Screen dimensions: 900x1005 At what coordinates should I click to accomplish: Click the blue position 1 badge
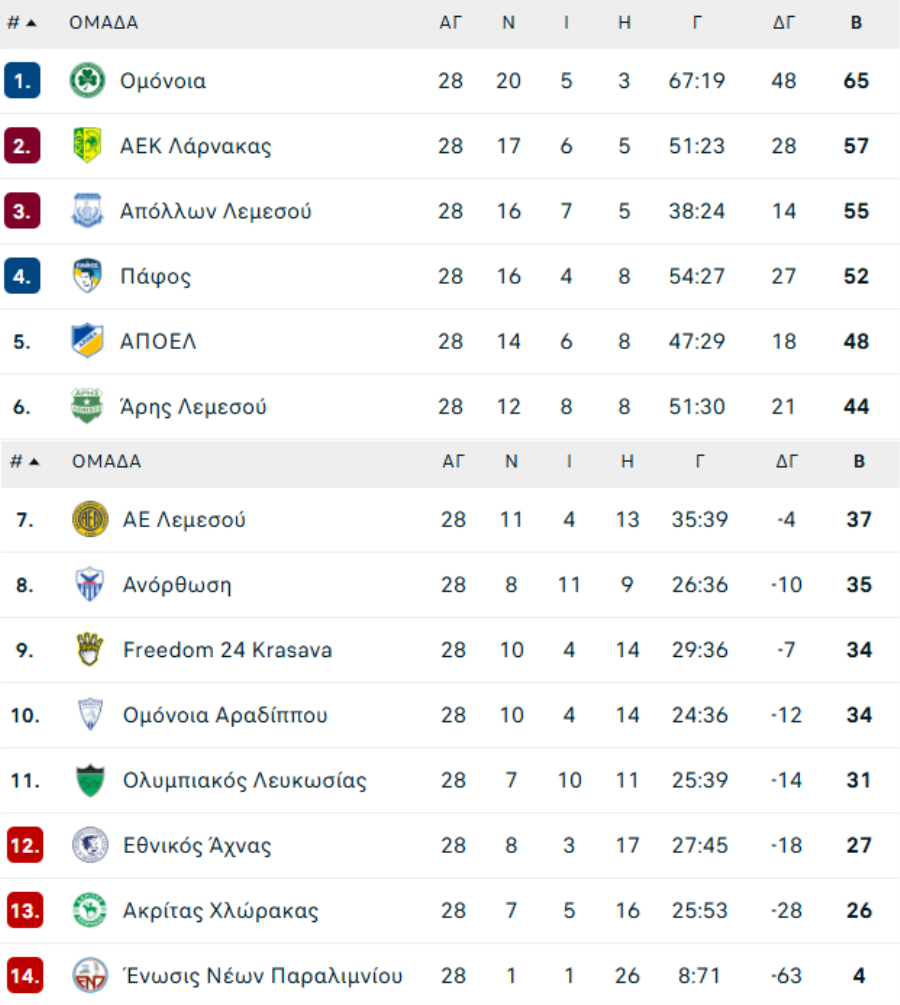(x=22, y=81)
